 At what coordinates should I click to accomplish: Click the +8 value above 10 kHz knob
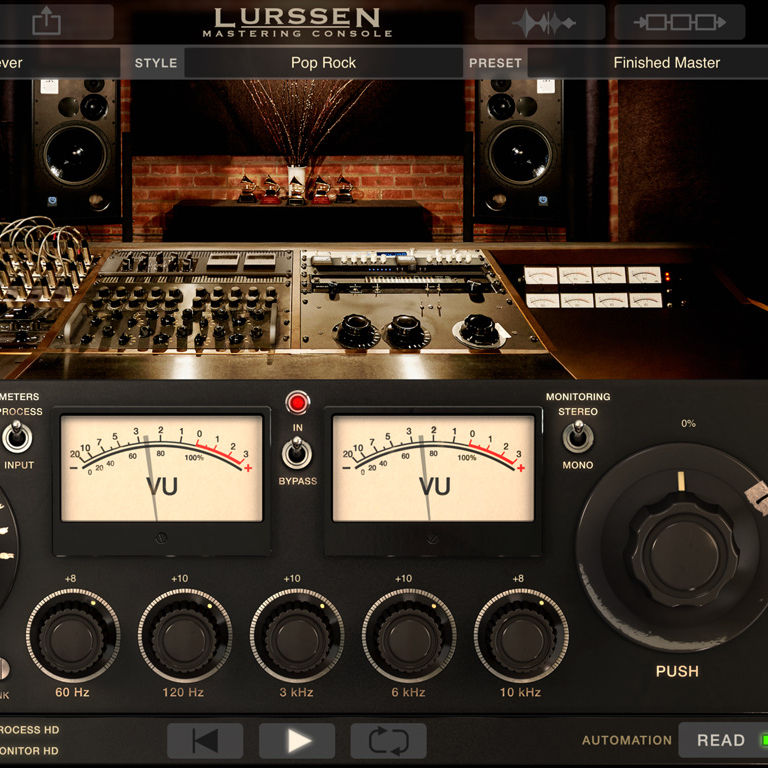[518, 578]
